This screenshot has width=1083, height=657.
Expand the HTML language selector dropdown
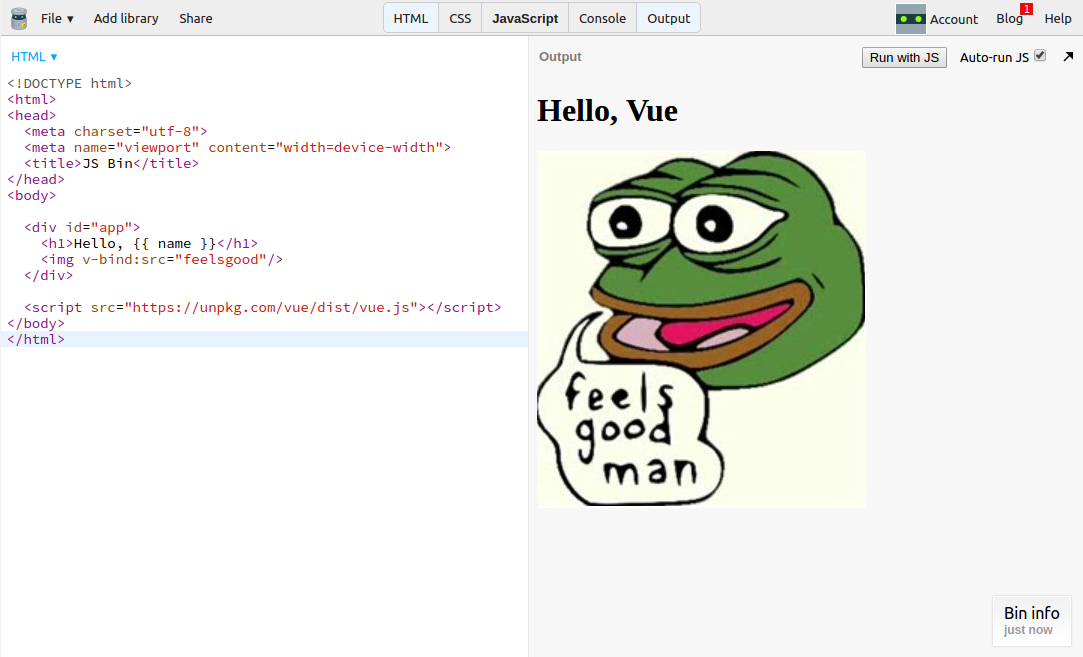coord(34,57)
